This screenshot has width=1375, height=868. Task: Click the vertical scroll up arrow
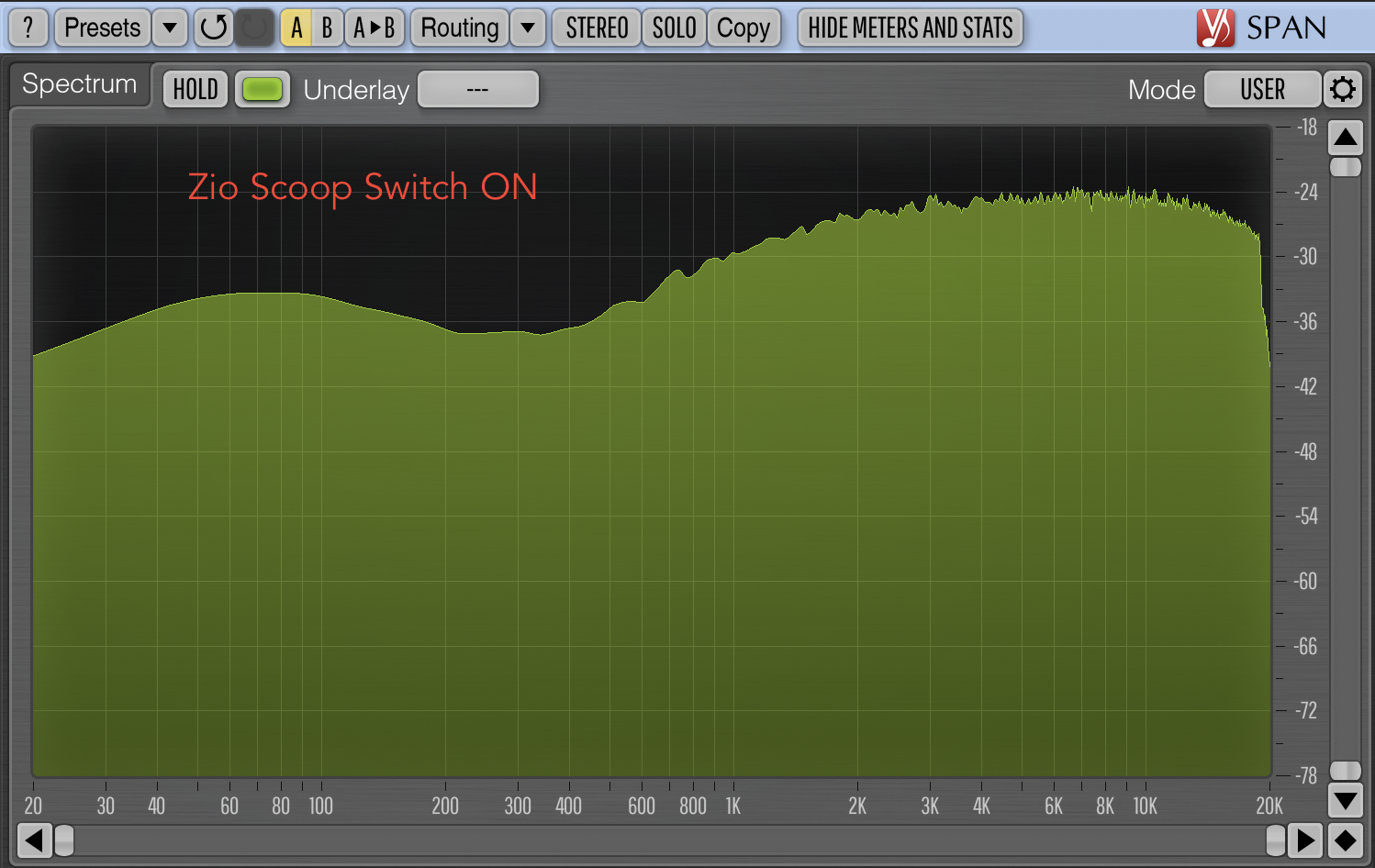pos(1346,138)
